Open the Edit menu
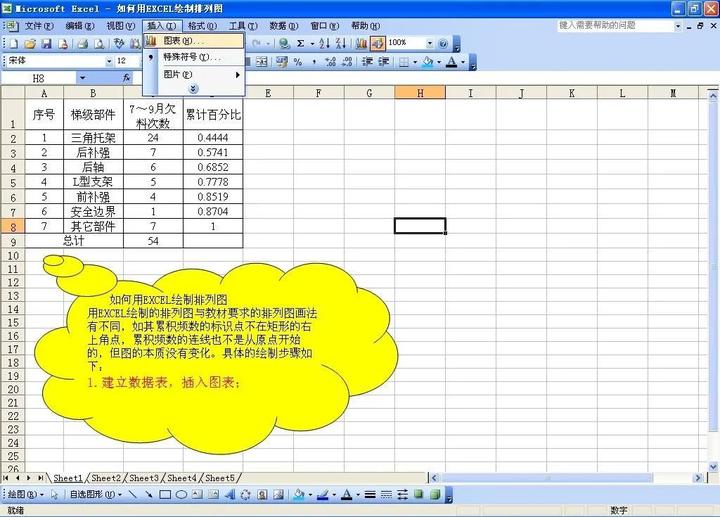The image size is (720, 517). (80, 26)
